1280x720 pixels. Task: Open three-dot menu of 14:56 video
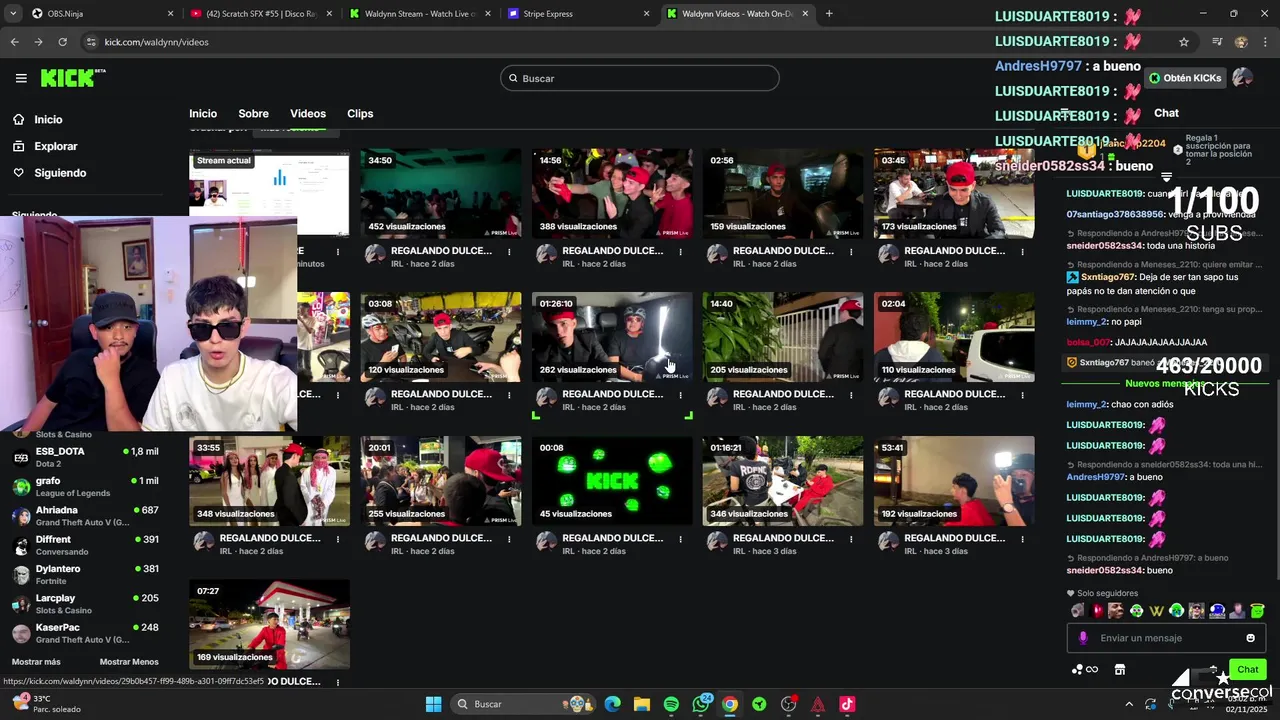680,252
